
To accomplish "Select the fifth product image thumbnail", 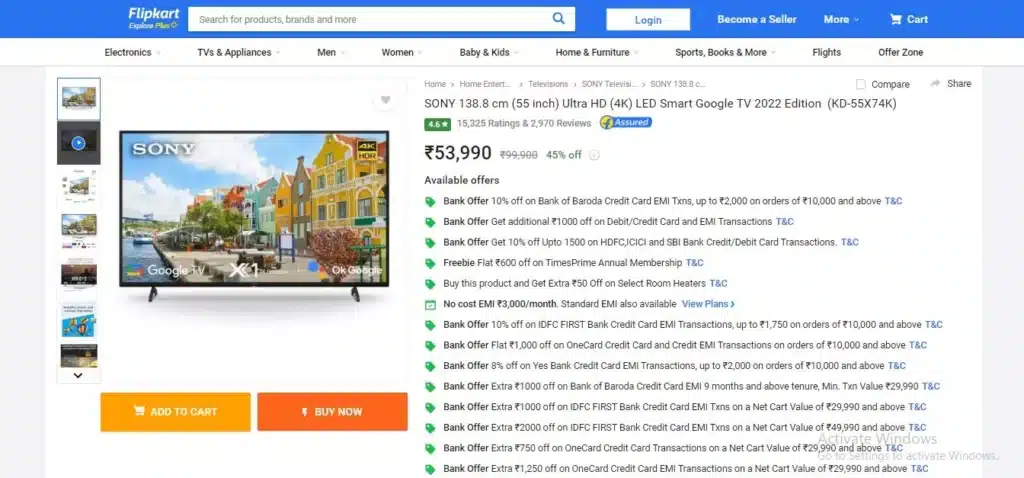I will 78,275.
